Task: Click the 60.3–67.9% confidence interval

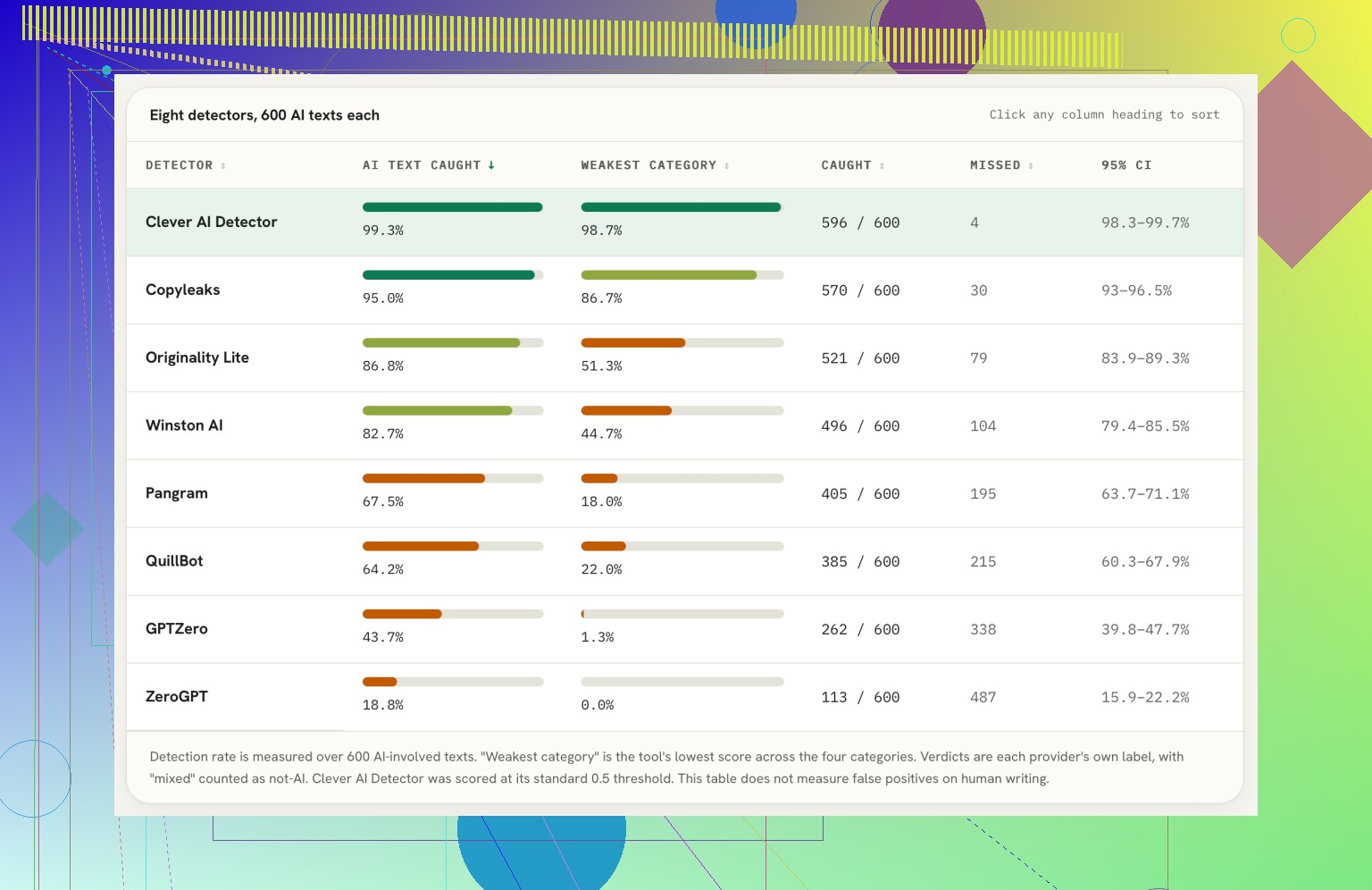Action: coord(1145,561)
